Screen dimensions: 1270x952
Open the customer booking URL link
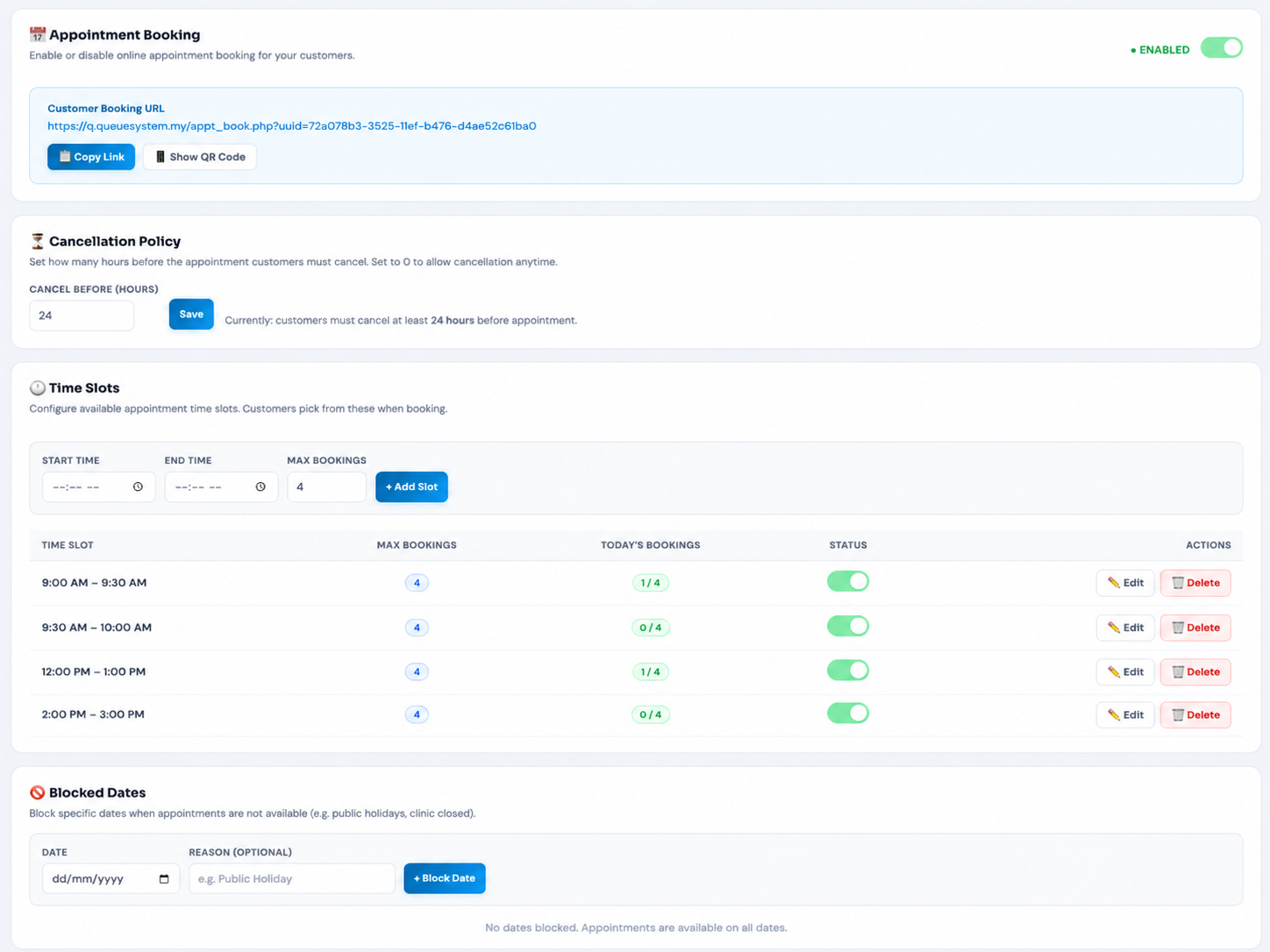pyautogui.click(x=292, y=126)
